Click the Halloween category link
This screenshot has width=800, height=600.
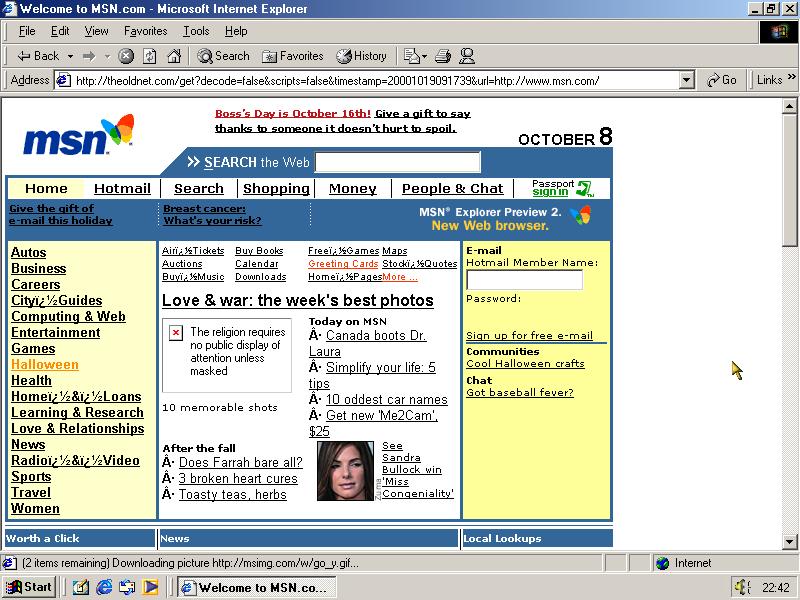click(x=44, y=365)
